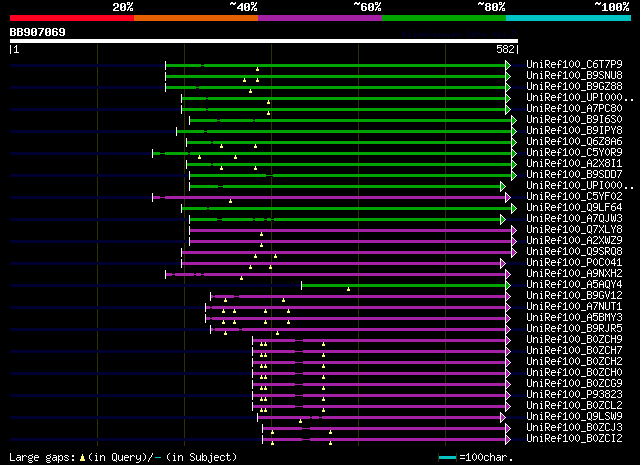This screenshot has height=465, width=640.
Task: Select the UniRef100_B9SDD7 label
Action: pos(574,174)
